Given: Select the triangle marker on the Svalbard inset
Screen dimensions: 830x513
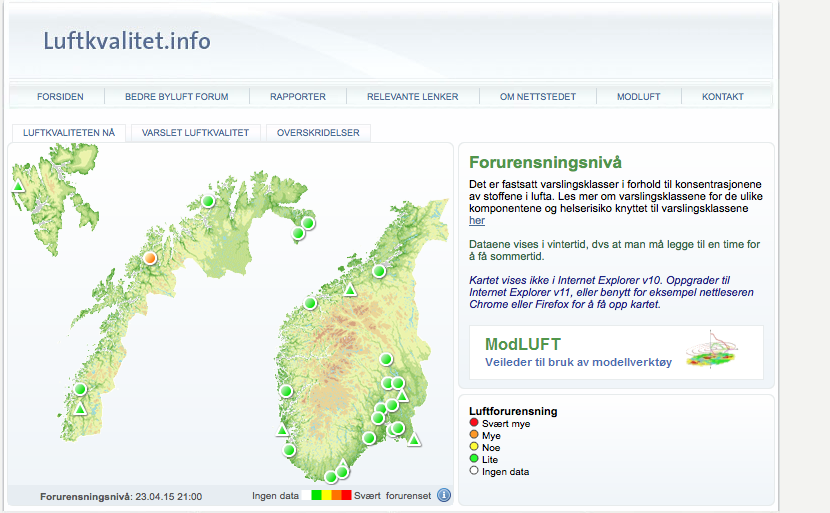Looking at the screenshot, I should click(x=18, y=187).
